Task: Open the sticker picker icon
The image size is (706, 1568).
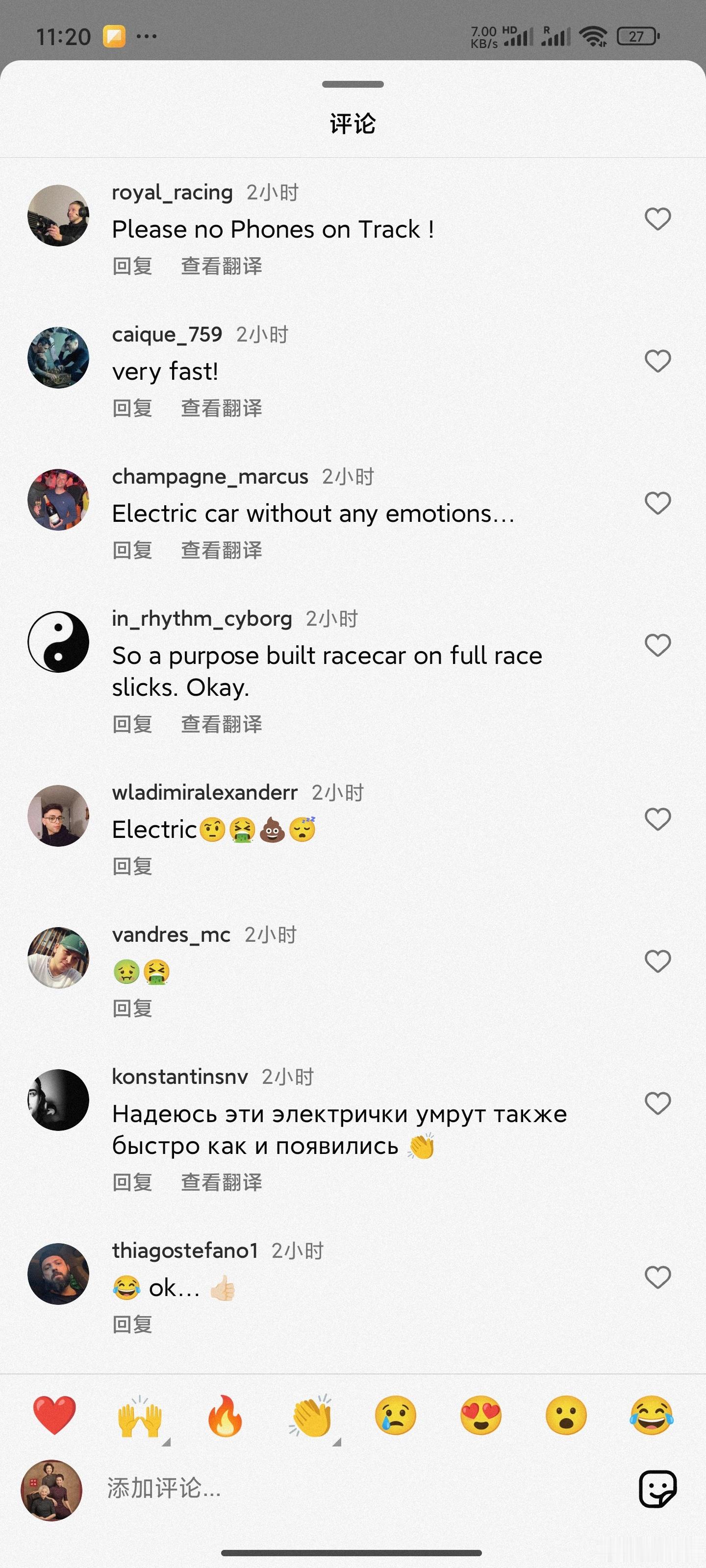Action: coord(657,1489)
